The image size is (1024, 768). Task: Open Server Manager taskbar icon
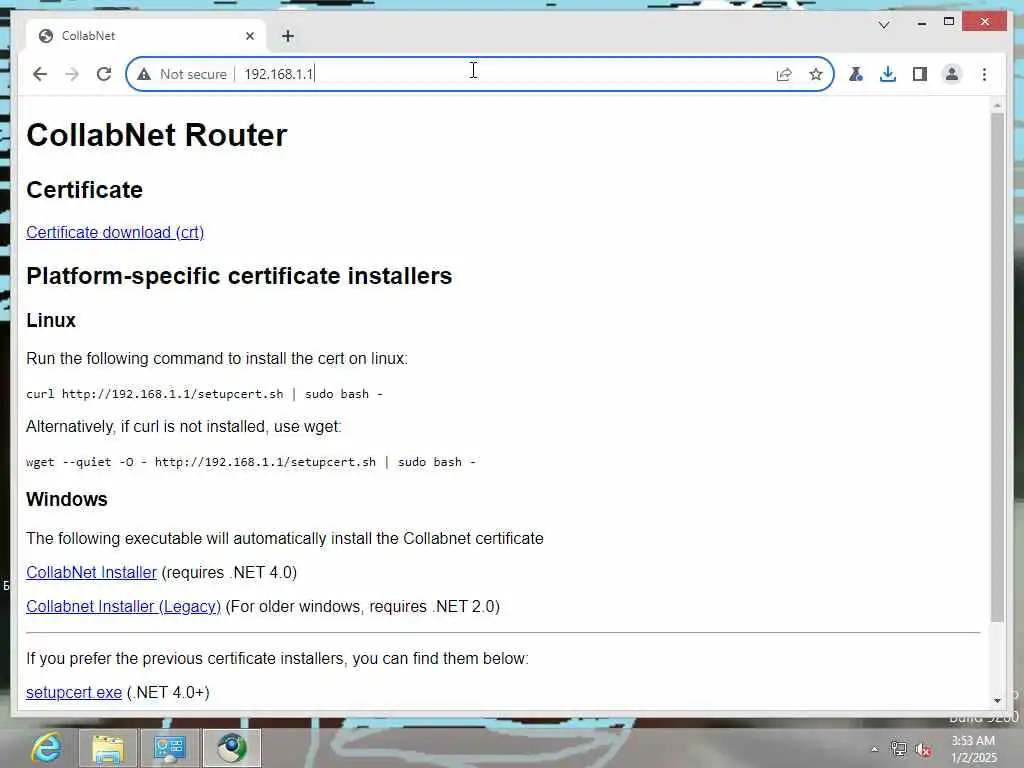tap(170, 748)
